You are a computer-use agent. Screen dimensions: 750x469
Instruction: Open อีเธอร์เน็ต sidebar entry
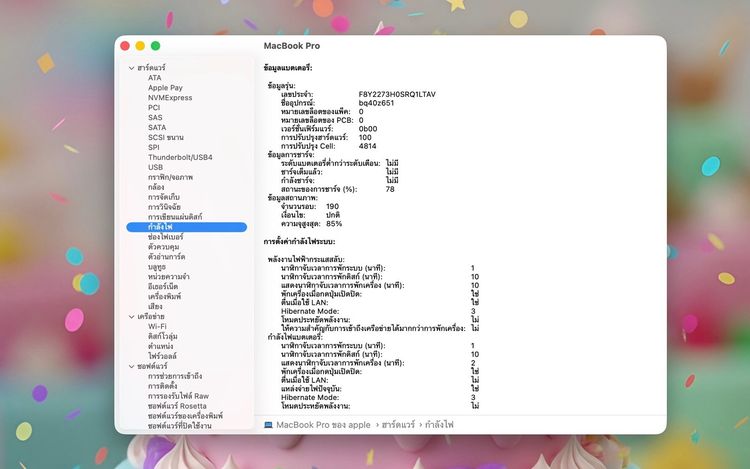(163, 286)
